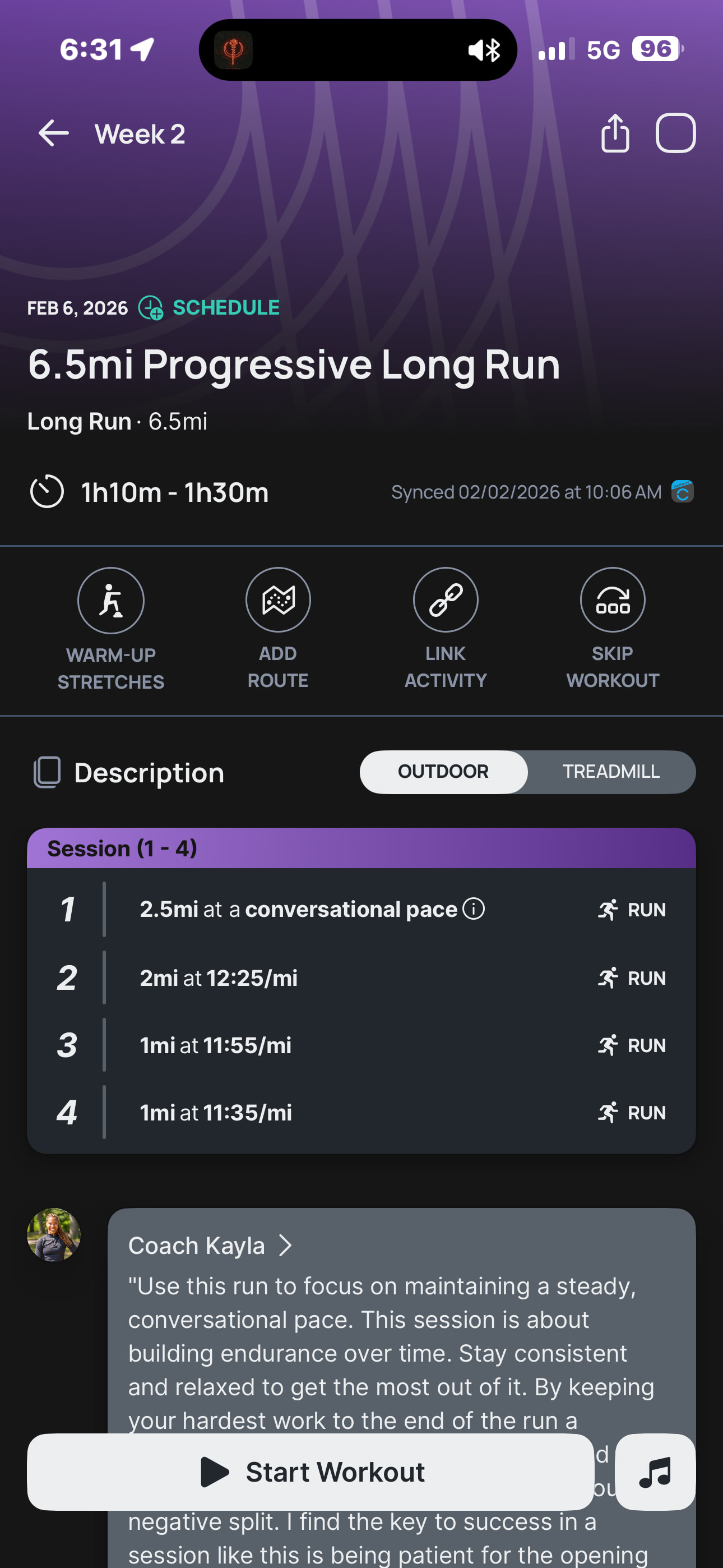Expand the Coach Kayla chevron
Viewport: 723px width, 1568px height.
coord(285,1246)
